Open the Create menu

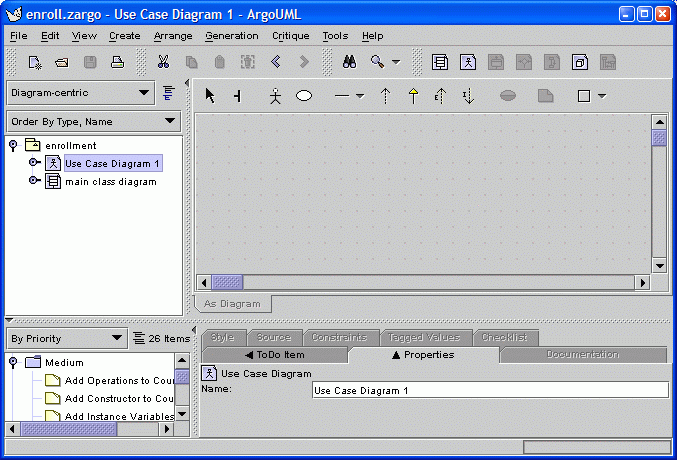pos(124,36)
